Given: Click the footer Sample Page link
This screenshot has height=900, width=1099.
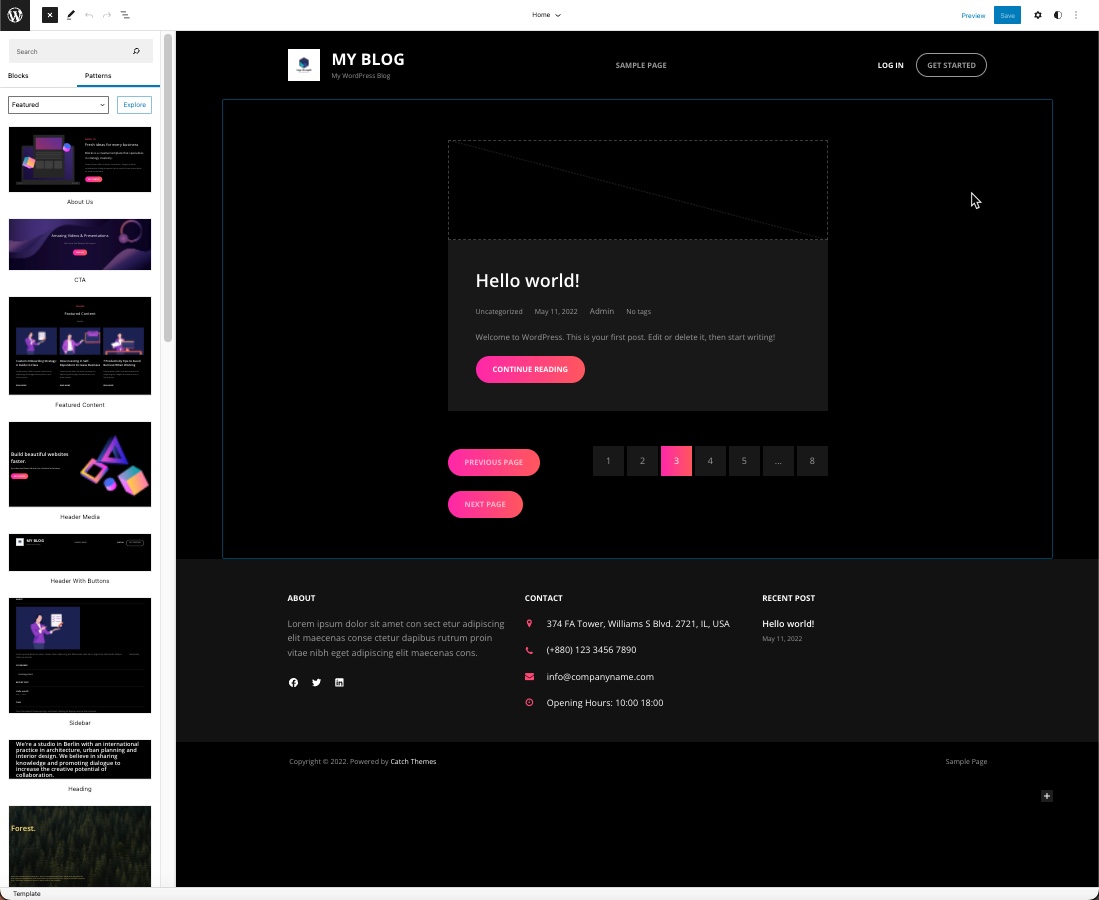Looking at the screenshot, I should coord(966,762).
